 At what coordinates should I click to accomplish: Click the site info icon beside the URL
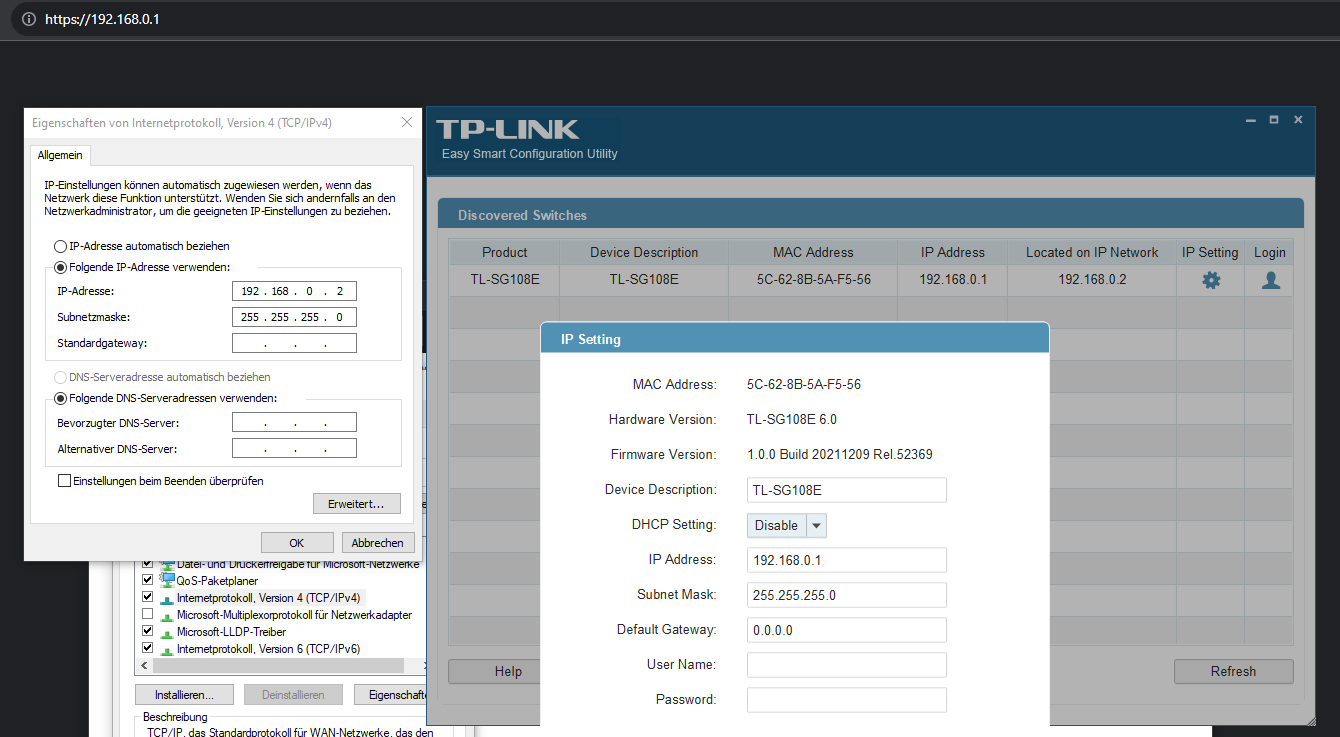(28, 19)
